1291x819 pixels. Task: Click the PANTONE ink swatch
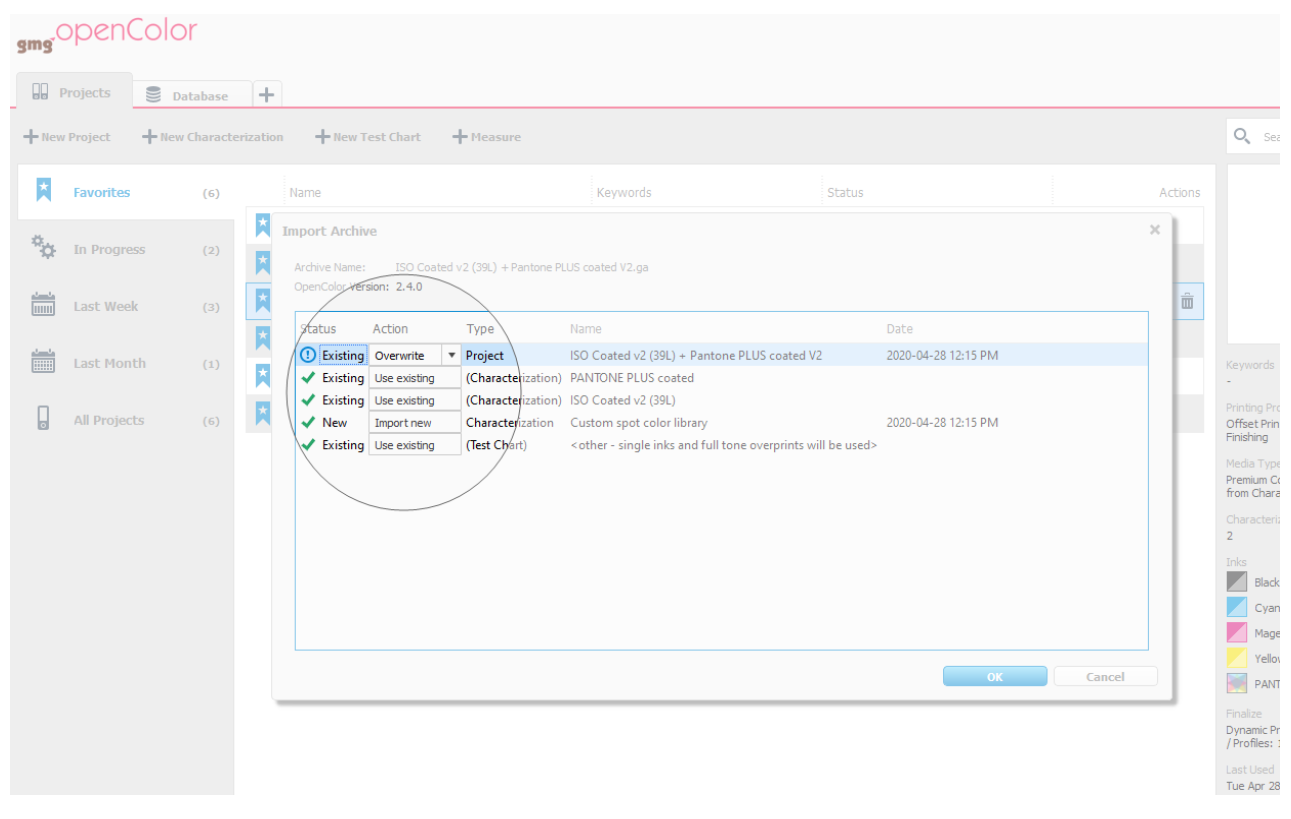coord(1237,684)
